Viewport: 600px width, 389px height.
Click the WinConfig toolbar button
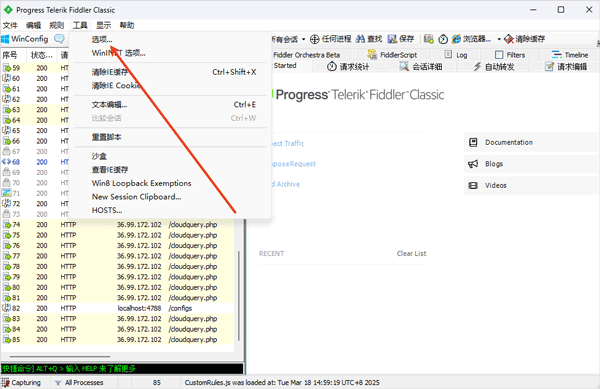(25, 39)
